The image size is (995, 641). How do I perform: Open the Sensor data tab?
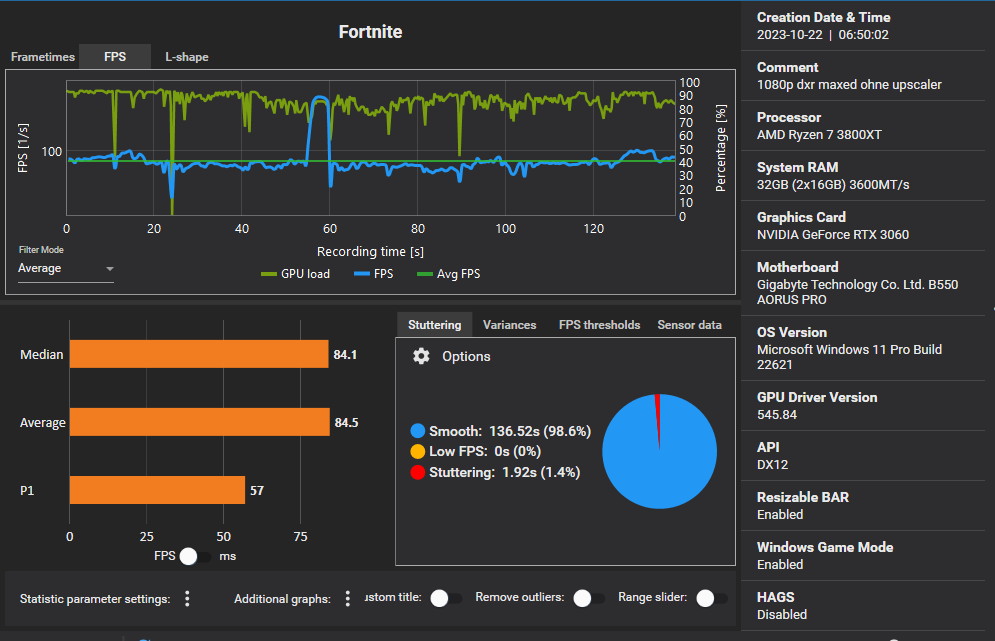click(x=689, y=324)
